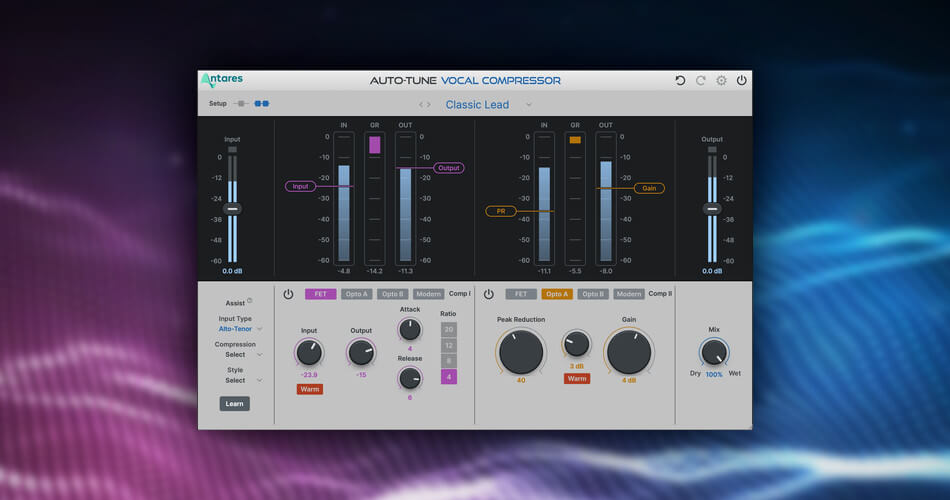
Task: Click the Comp I Output knob
Action: (x=361, y=352)
